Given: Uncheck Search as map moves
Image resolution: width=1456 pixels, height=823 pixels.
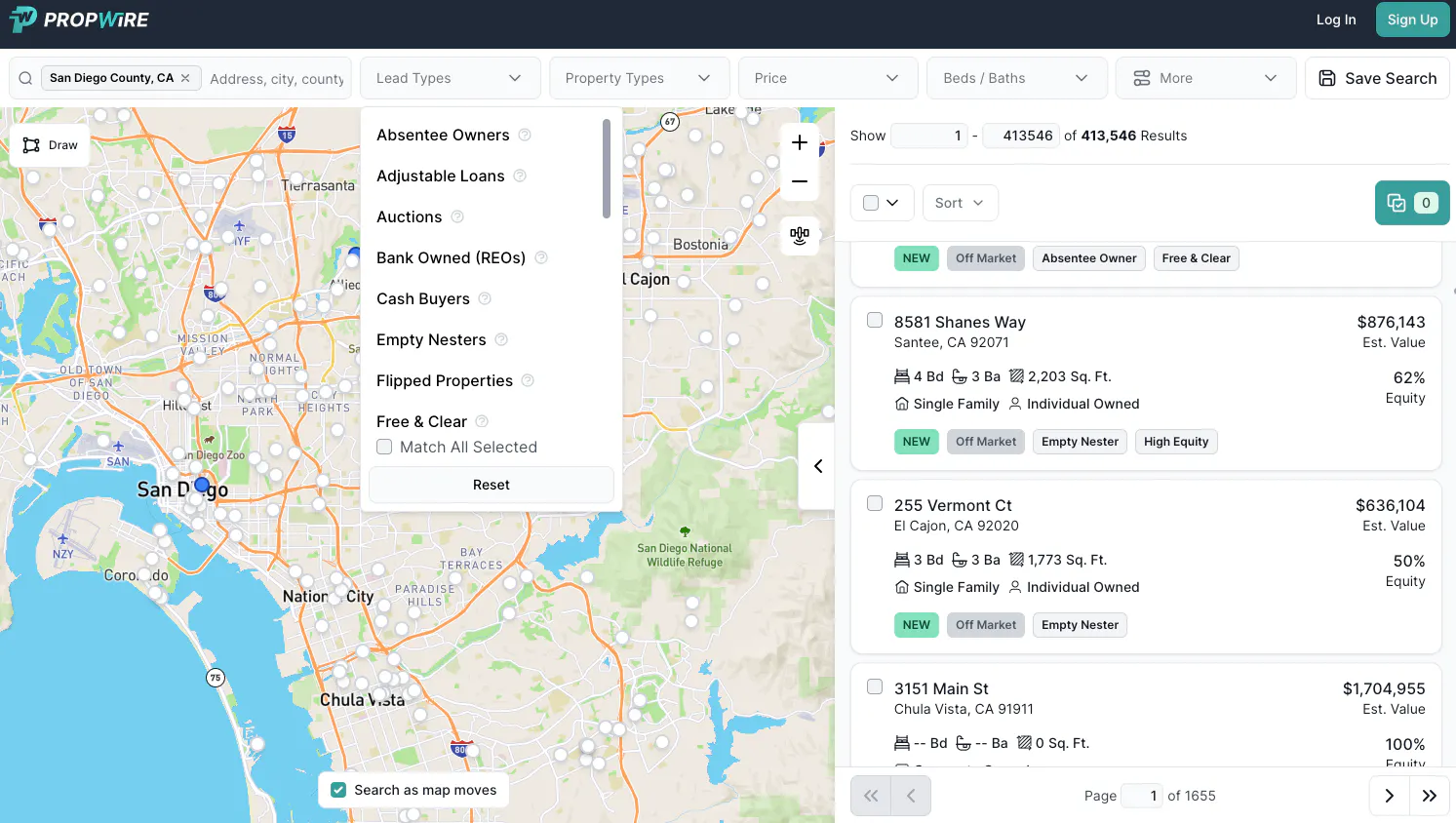Looking at the screenshot, I should click(x=338, y=790).
